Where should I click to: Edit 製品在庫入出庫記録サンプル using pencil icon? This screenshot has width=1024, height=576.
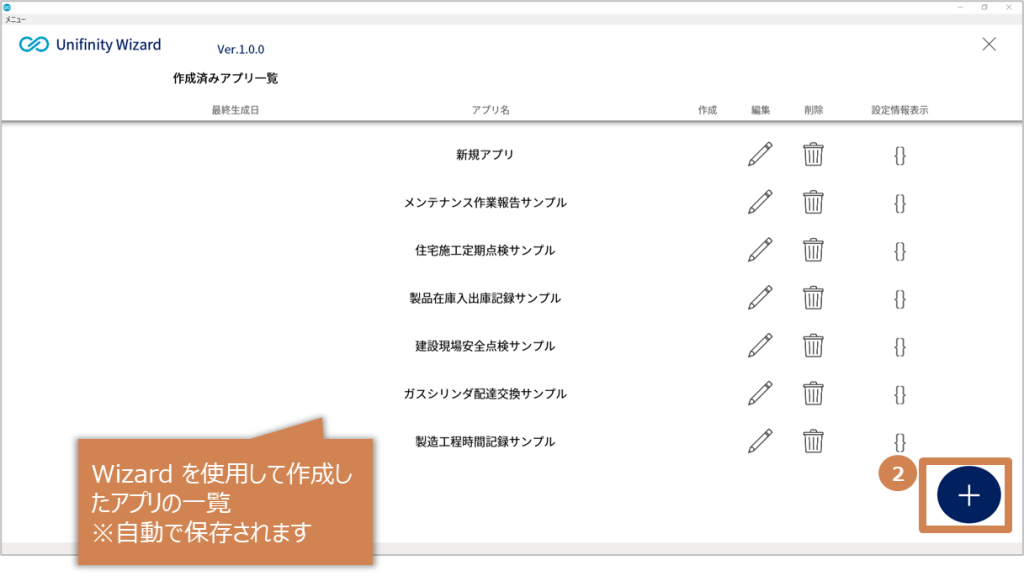tap(760, 298)
